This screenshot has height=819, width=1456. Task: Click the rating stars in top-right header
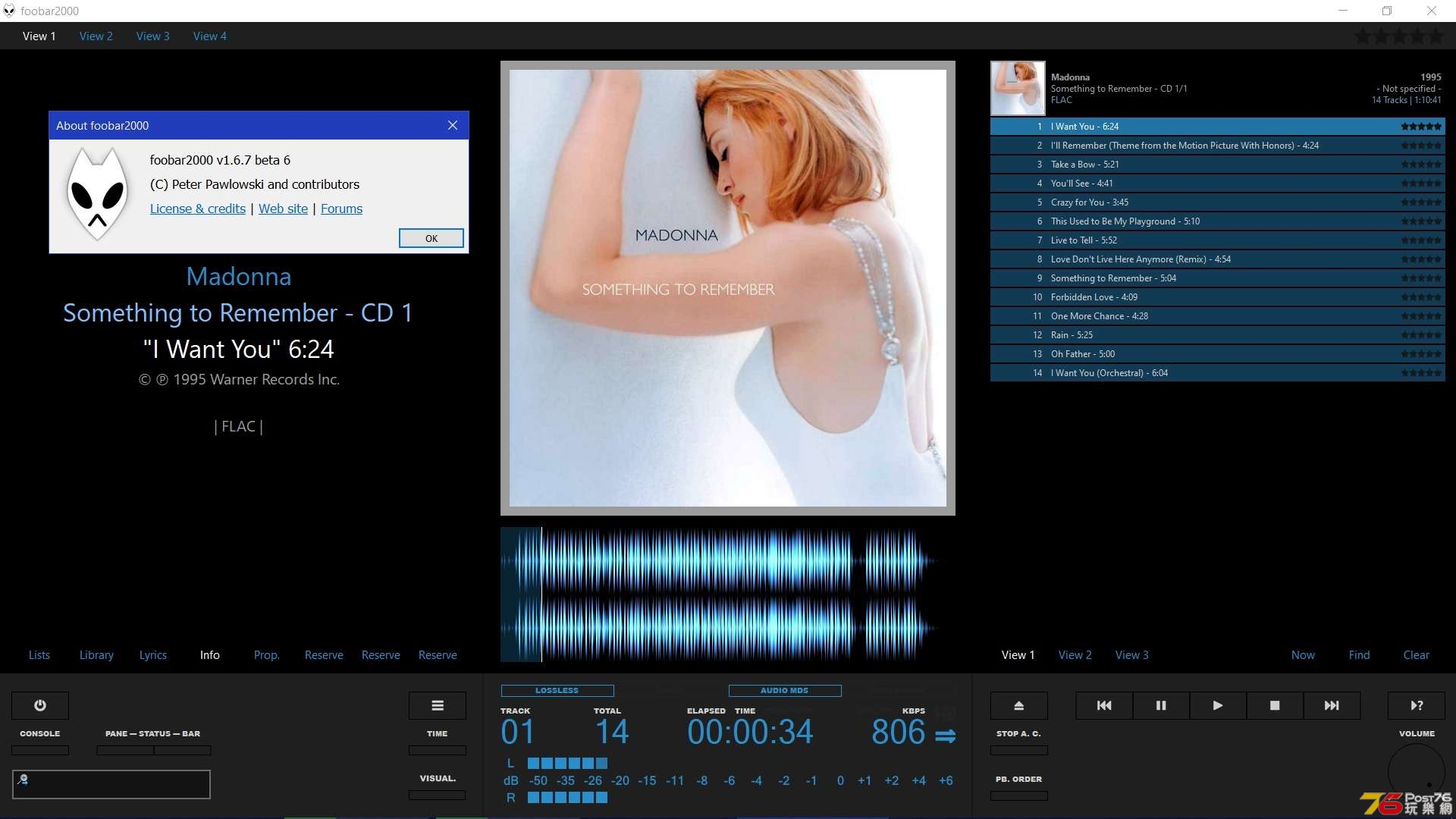coord(1400,36)
